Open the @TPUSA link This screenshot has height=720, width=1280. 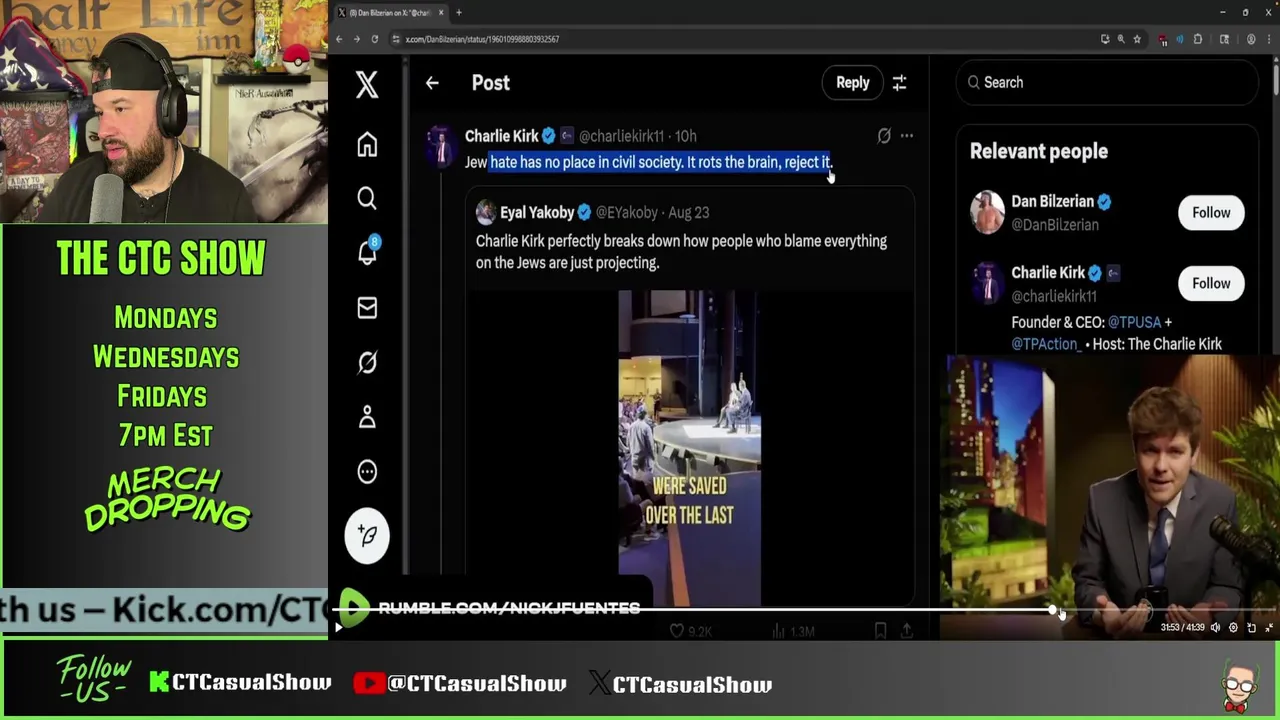pyautogui.click(x=1134, y=322)
